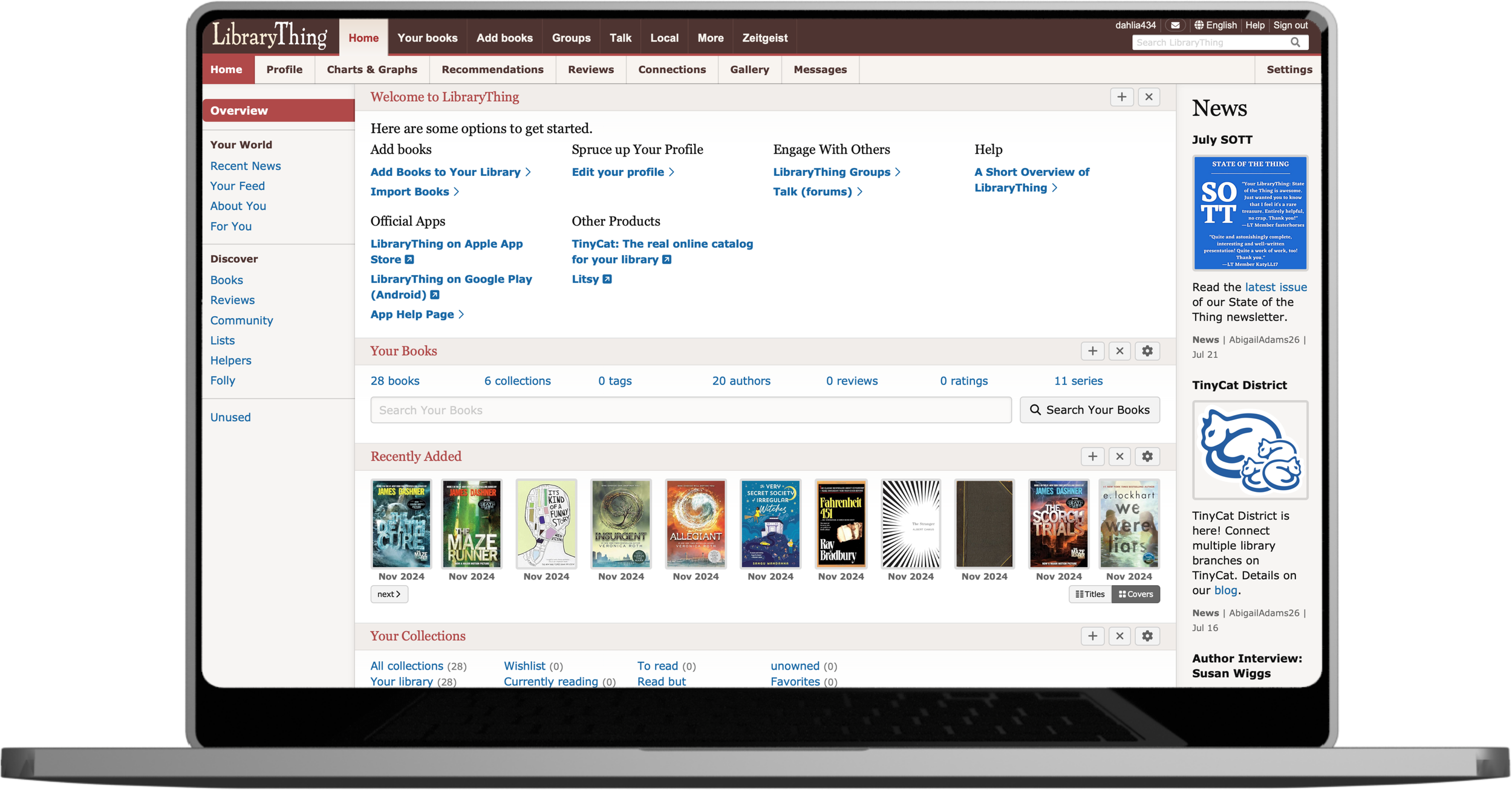Click next to show more recent books
The width and height of the screenshot is (1512, 790).
tap(389, 594)
